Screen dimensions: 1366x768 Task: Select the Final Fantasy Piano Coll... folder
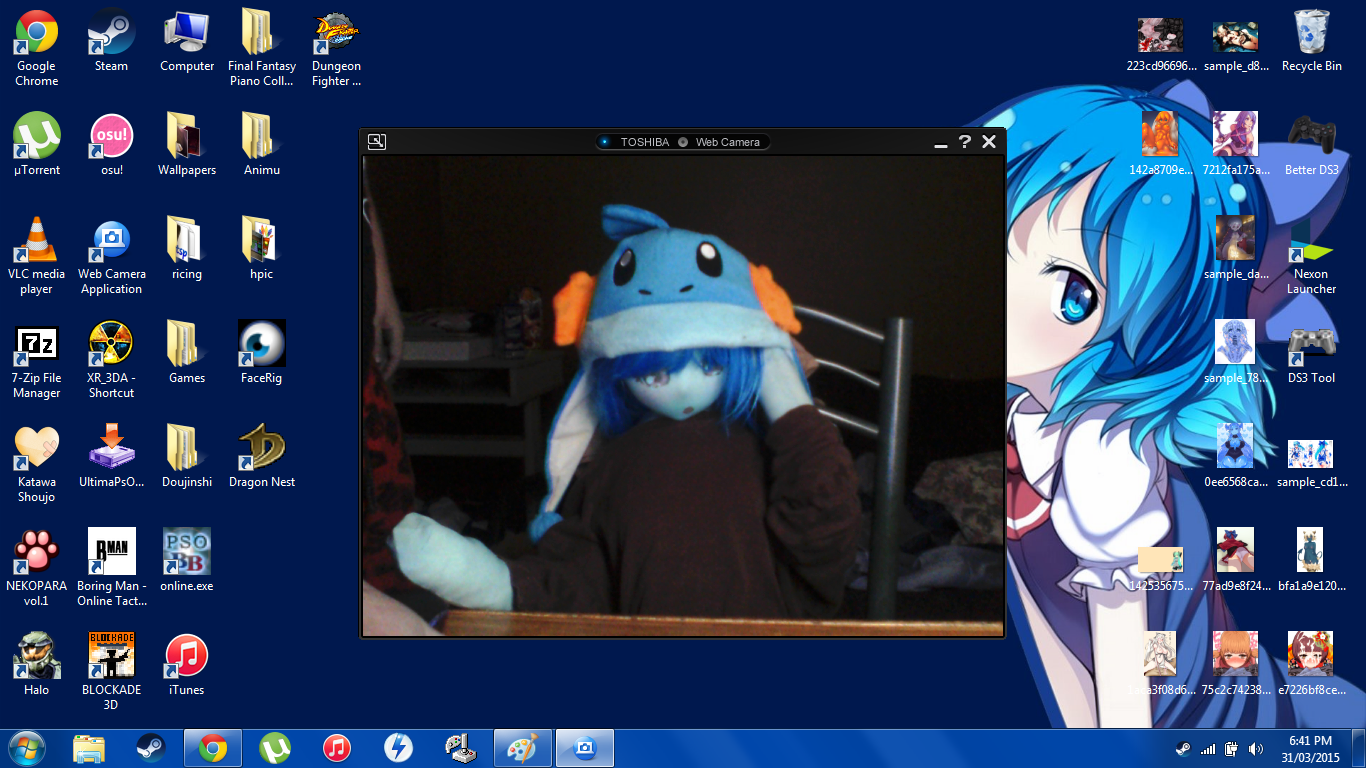(x=262, y=49)
